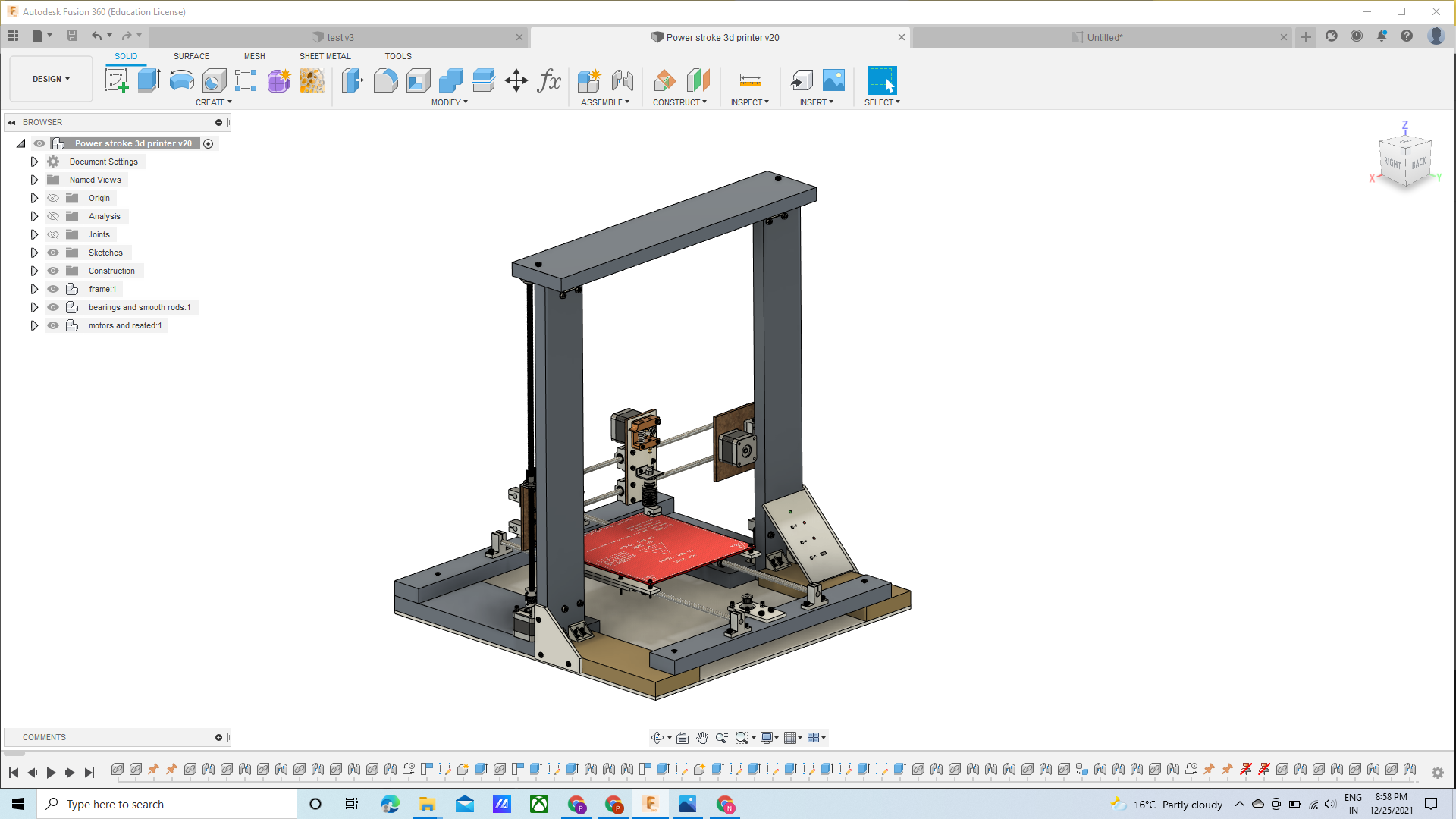Select the Extrude tool icon

(148, 80)
